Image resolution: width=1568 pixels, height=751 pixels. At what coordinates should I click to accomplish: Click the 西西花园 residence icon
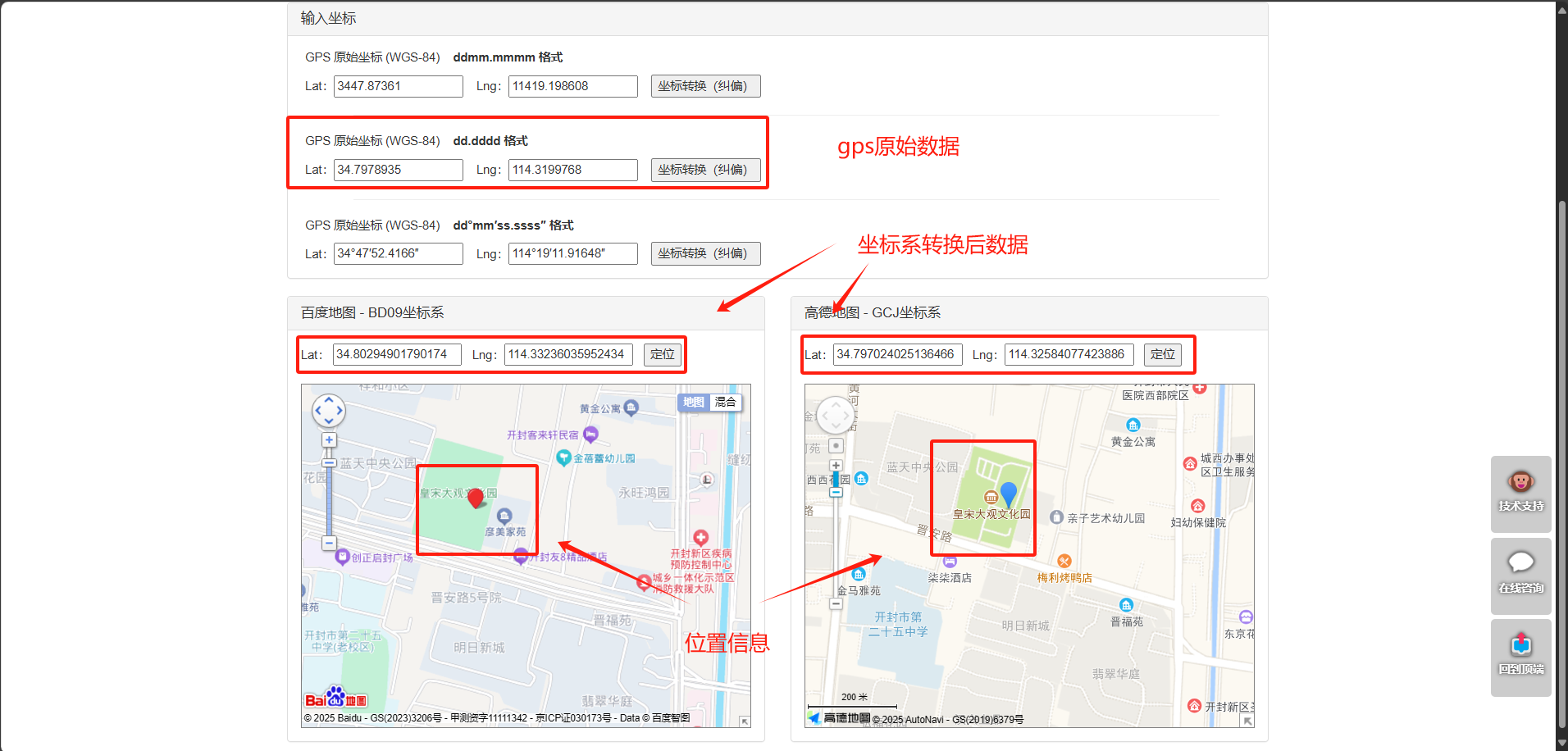point(861,478)
